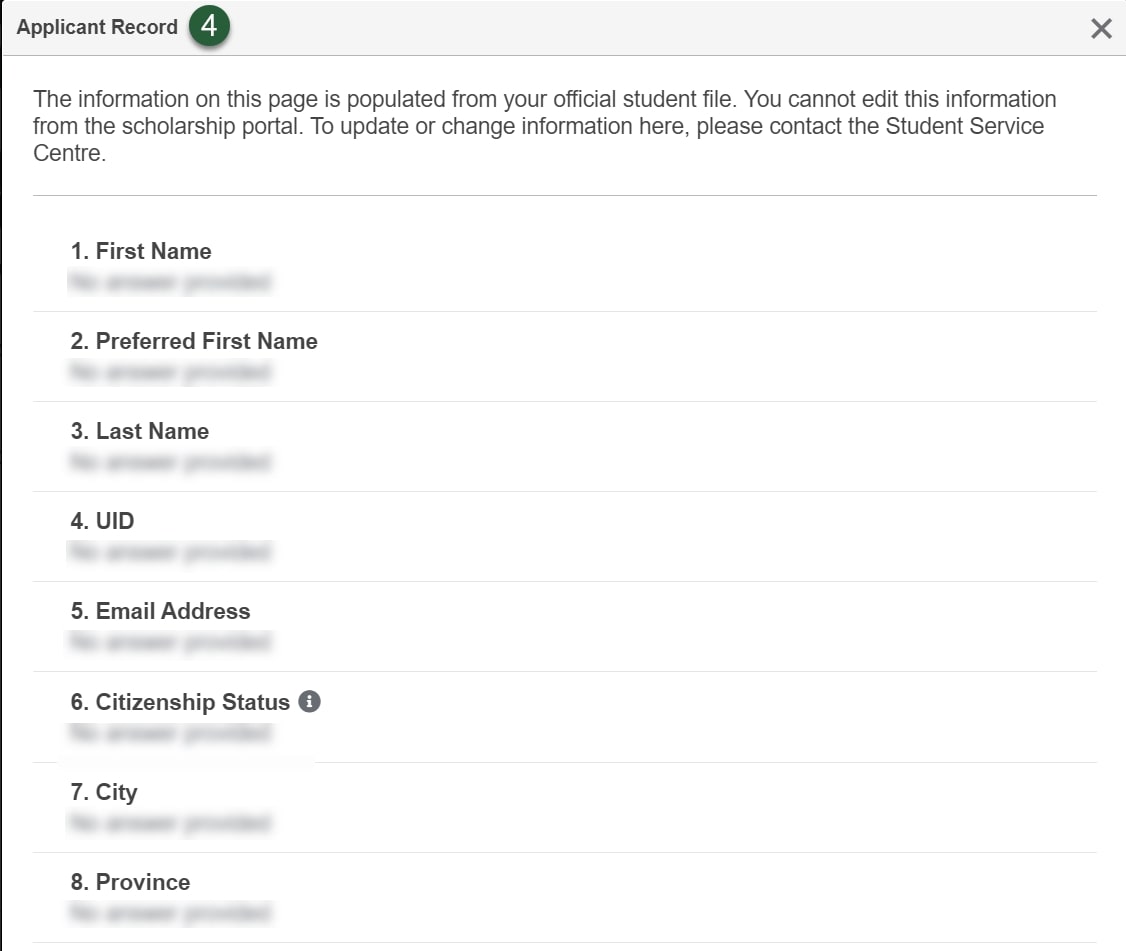This screenshot has width=1126, height=951.
Task: Click the X icon to close Applicant Record
Action: click(1101, 28)
